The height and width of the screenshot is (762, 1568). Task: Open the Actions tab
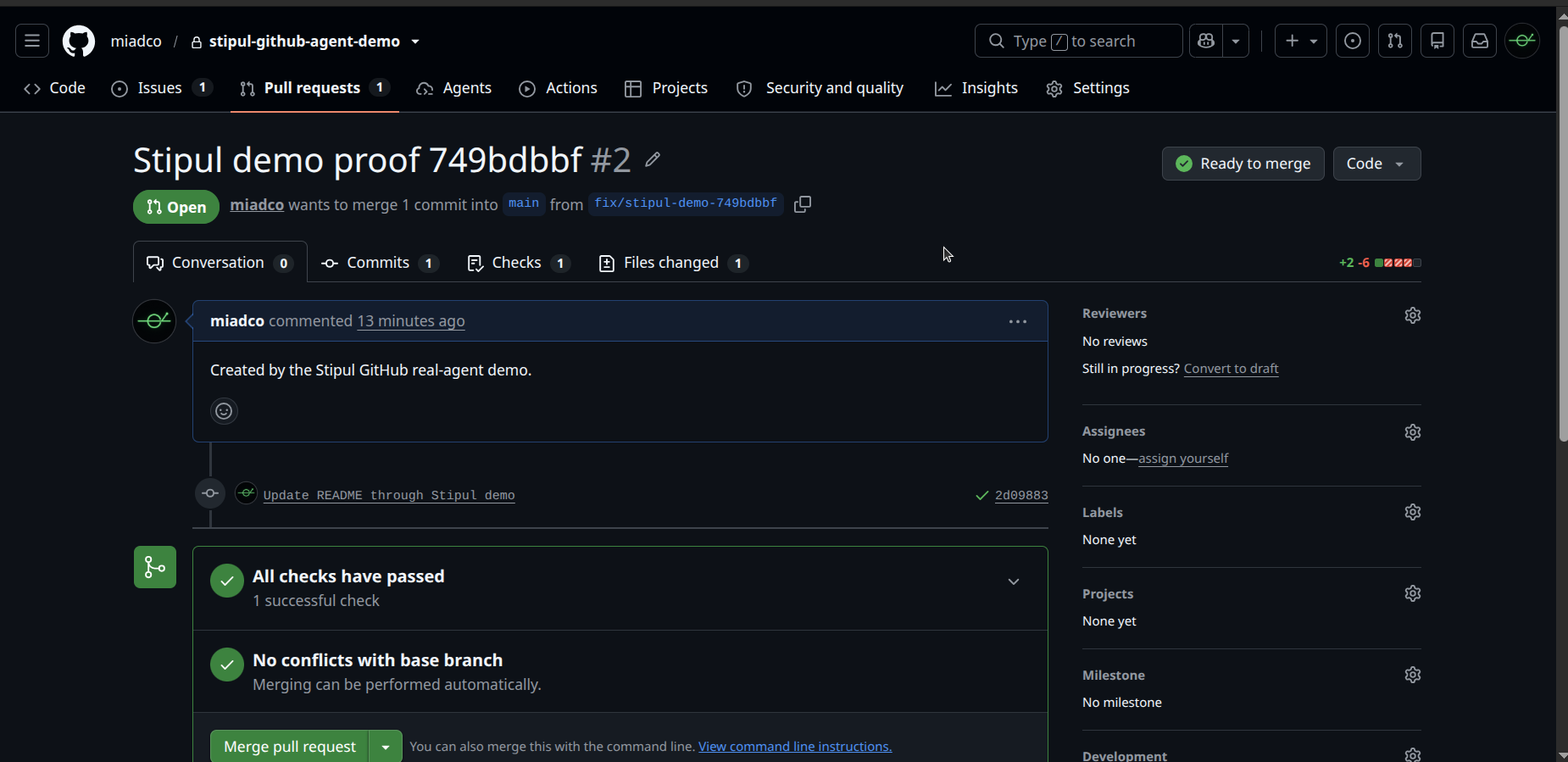(558, 88)
